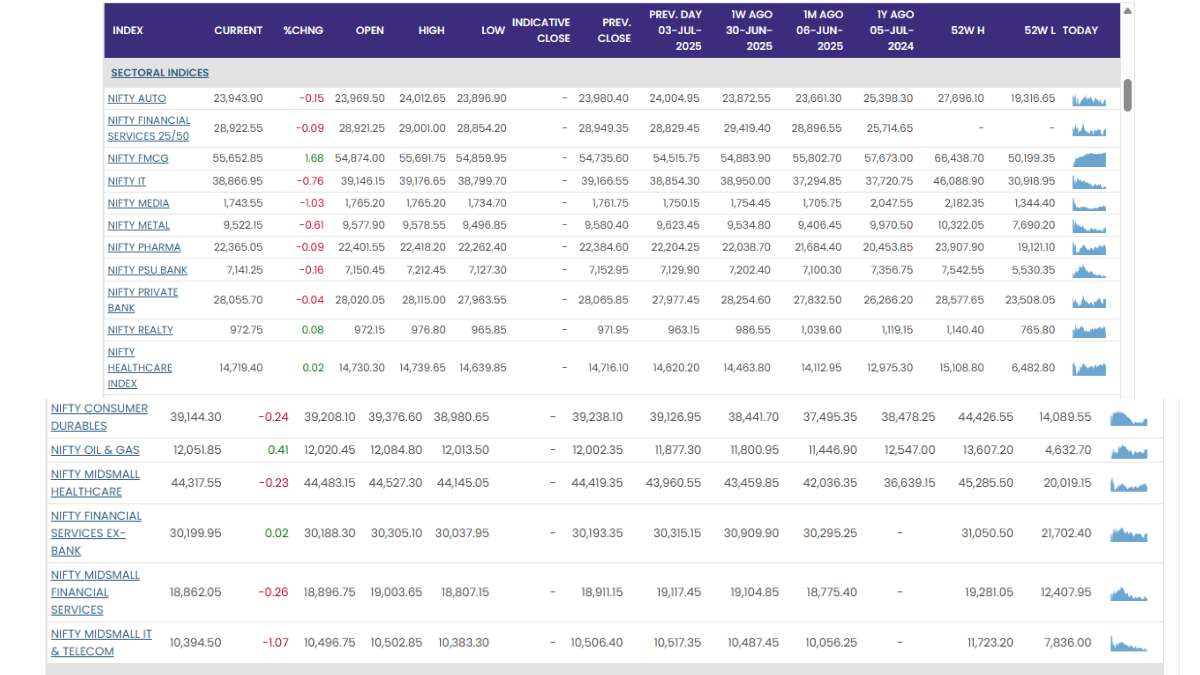Open the NIFTY PRIVATE BANK link
Image resolution: width=1200 pixels, height=675 pixels.
[142, 300]
